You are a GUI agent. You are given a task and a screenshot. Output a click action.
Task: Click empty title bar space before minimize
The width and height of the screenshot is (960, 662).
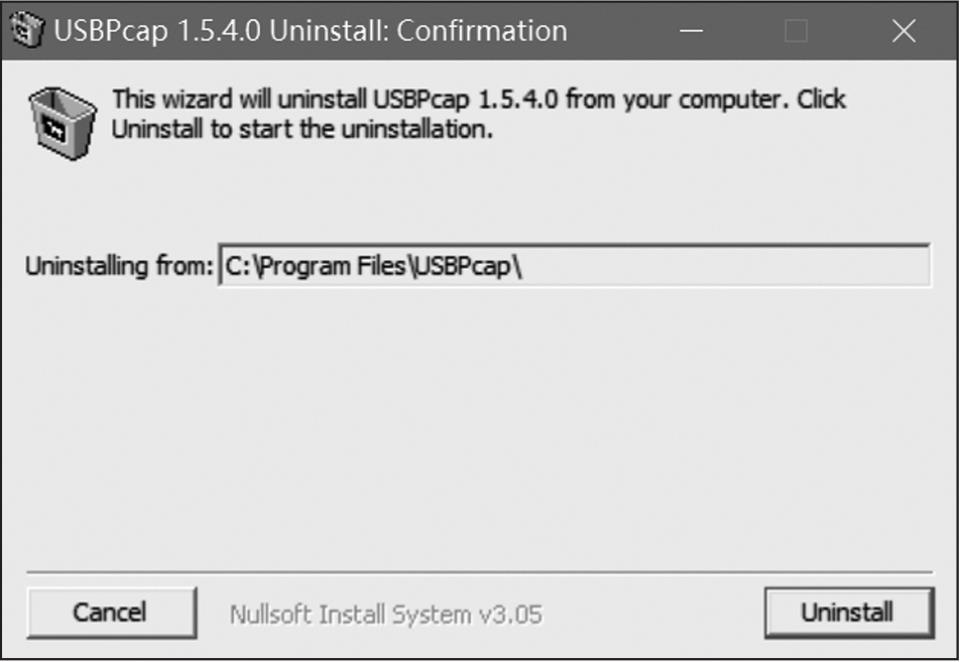[x=620, y=31]
